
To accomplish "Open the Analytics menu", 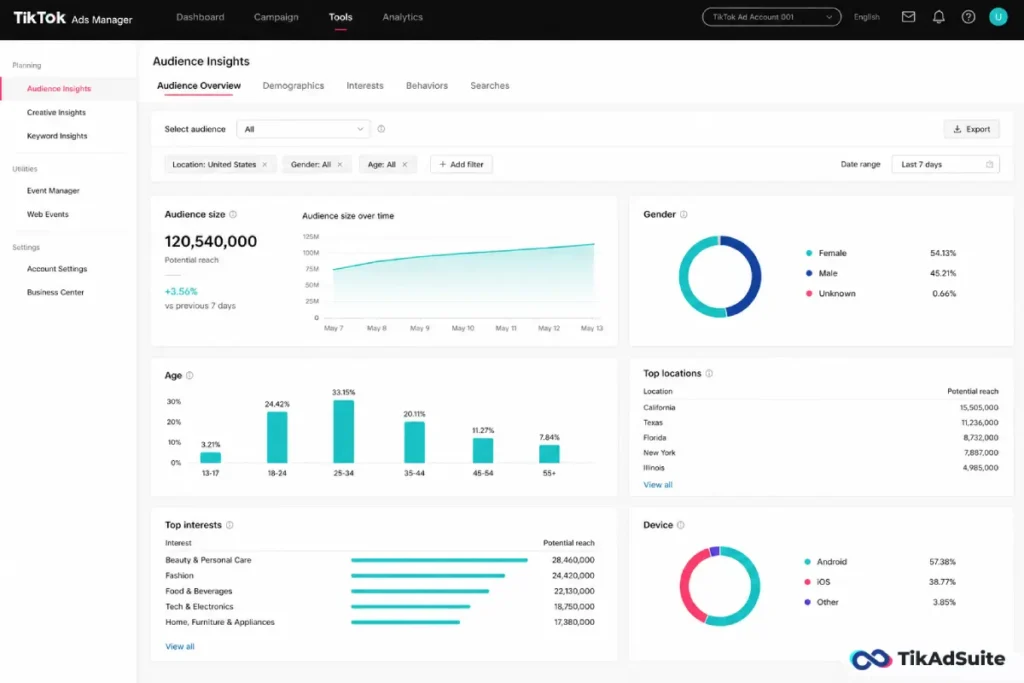I will (402, 17).
